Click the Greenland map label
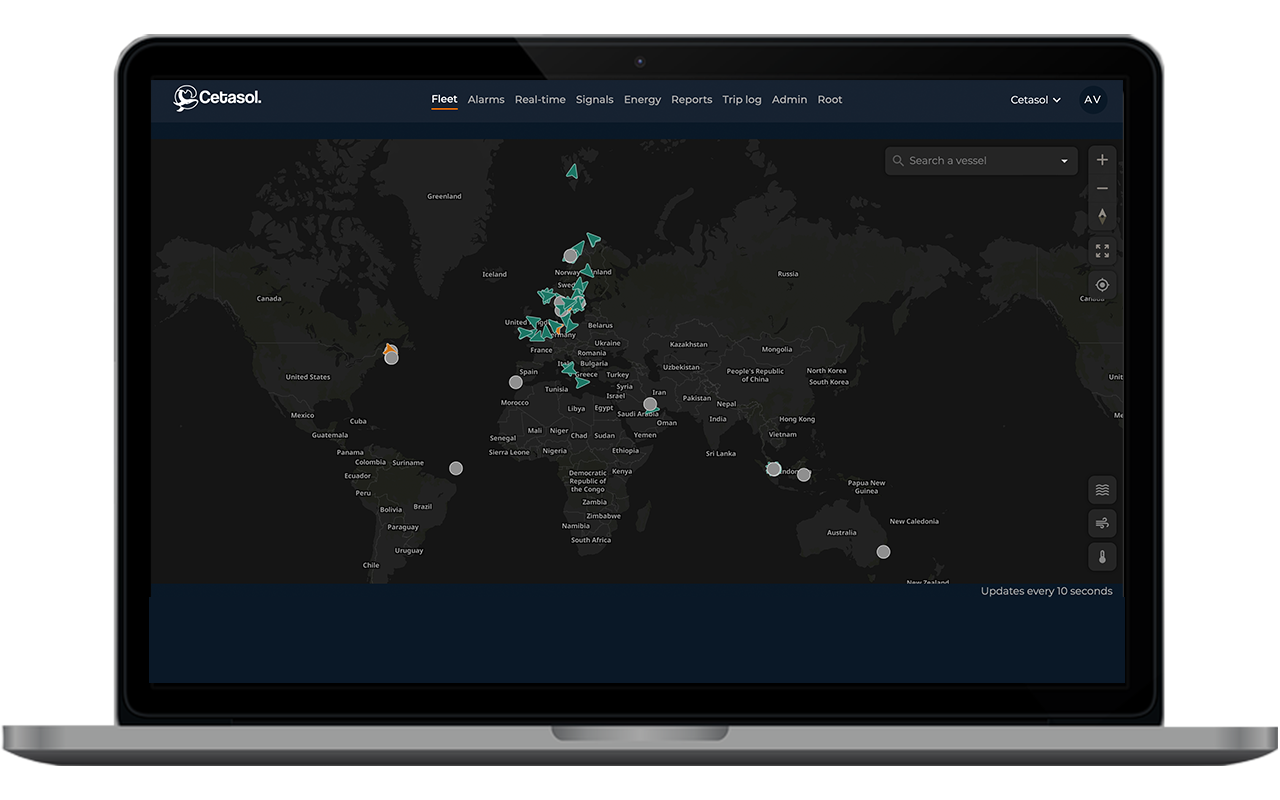Viewport: 1280px width, 800px height. click(x=444, y=196)
